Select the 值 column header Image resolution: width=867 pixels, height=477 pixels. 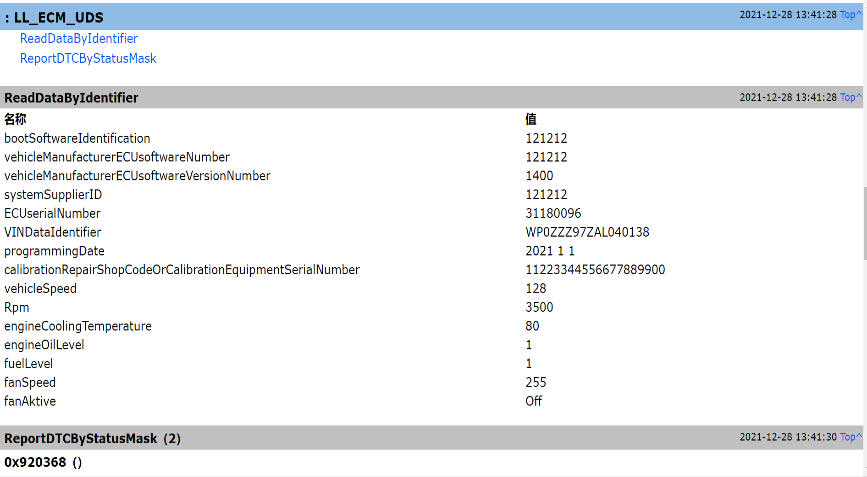tap(531, 119)
